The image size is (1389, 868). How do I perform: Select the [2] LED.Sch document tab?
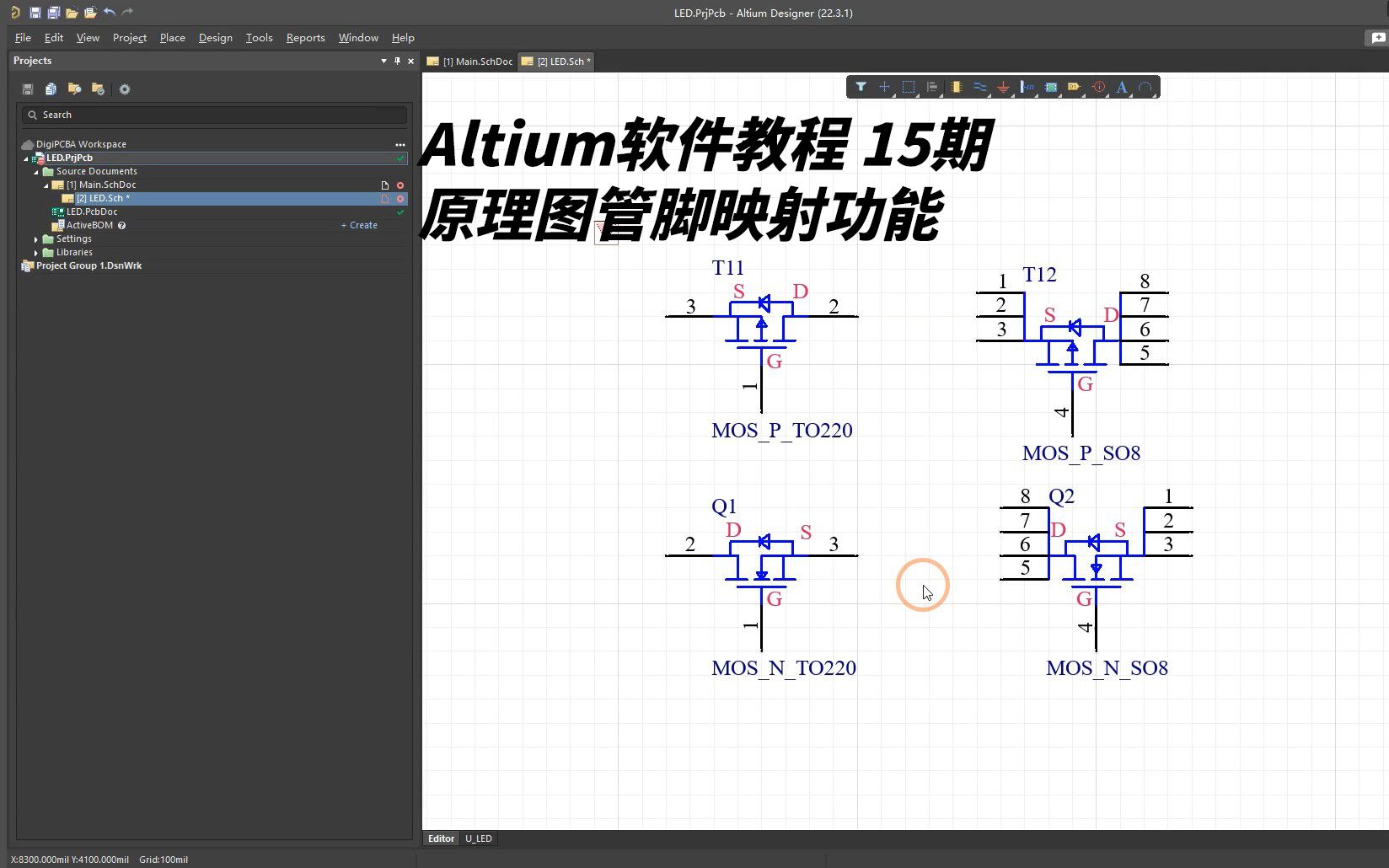[556, 62]
